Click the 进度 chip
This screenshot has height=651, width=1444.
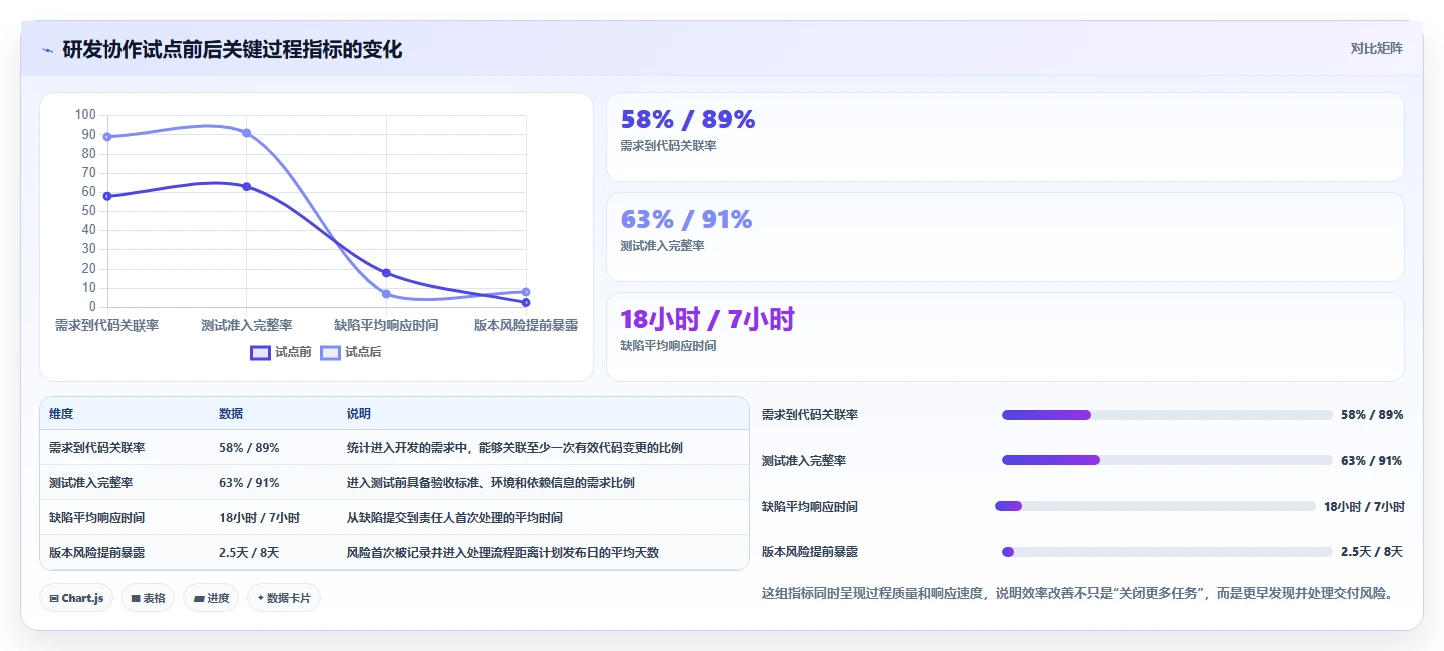(211, 598)
